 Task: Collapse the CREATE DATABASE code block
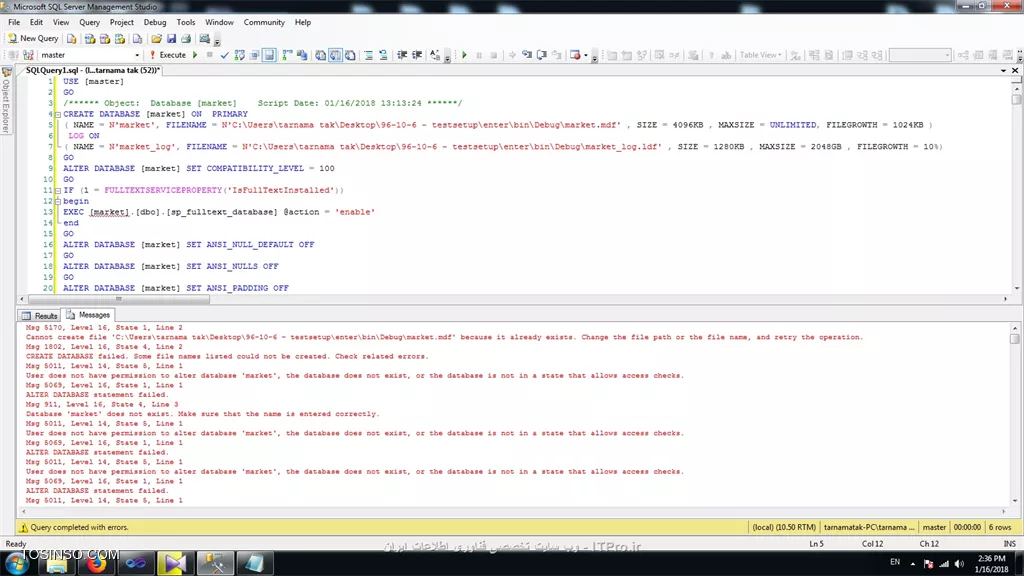pos(57,114)
